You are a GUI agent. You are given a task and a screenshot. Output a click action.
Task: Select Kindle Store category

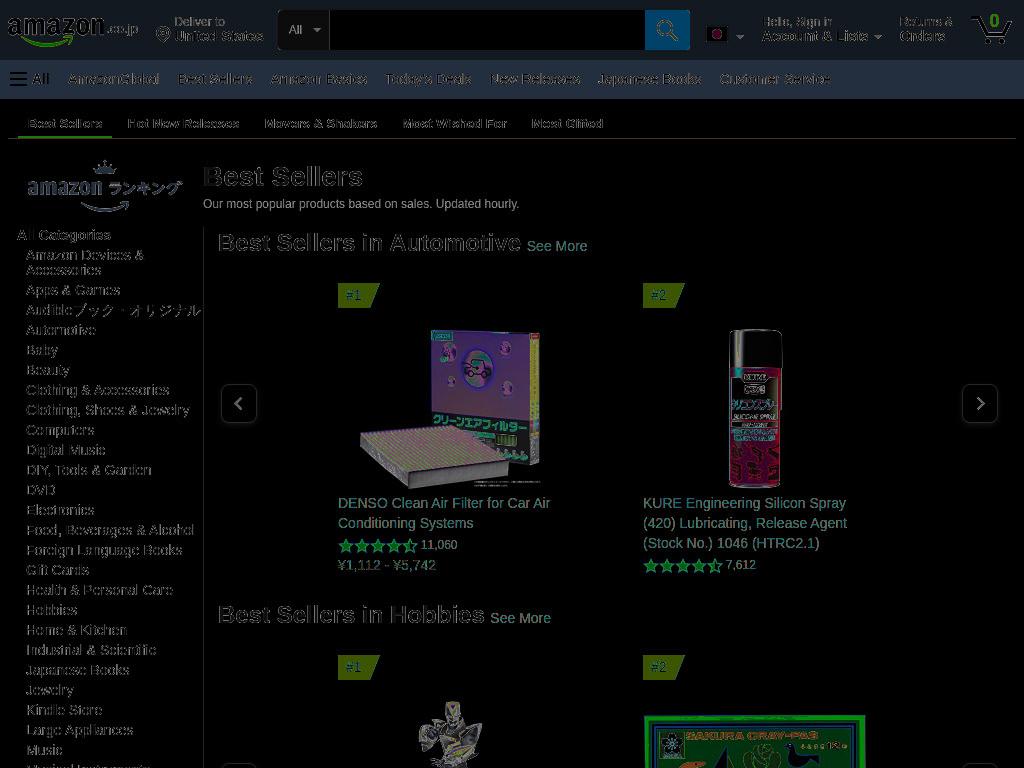pyautogui.click(x=64, y=710)
